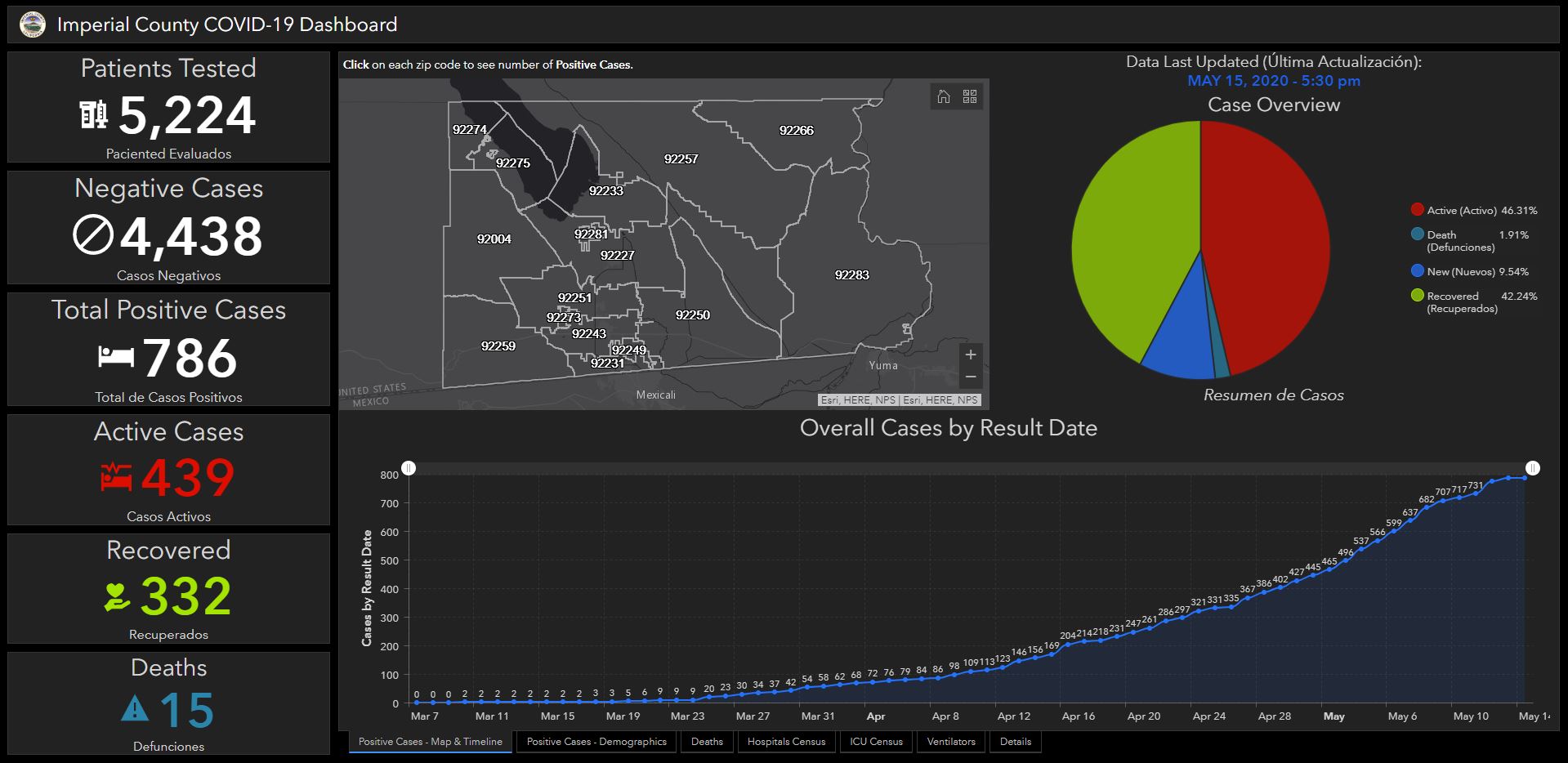Switch to Positive Cases - Demographics tab

tap(596, 742)
